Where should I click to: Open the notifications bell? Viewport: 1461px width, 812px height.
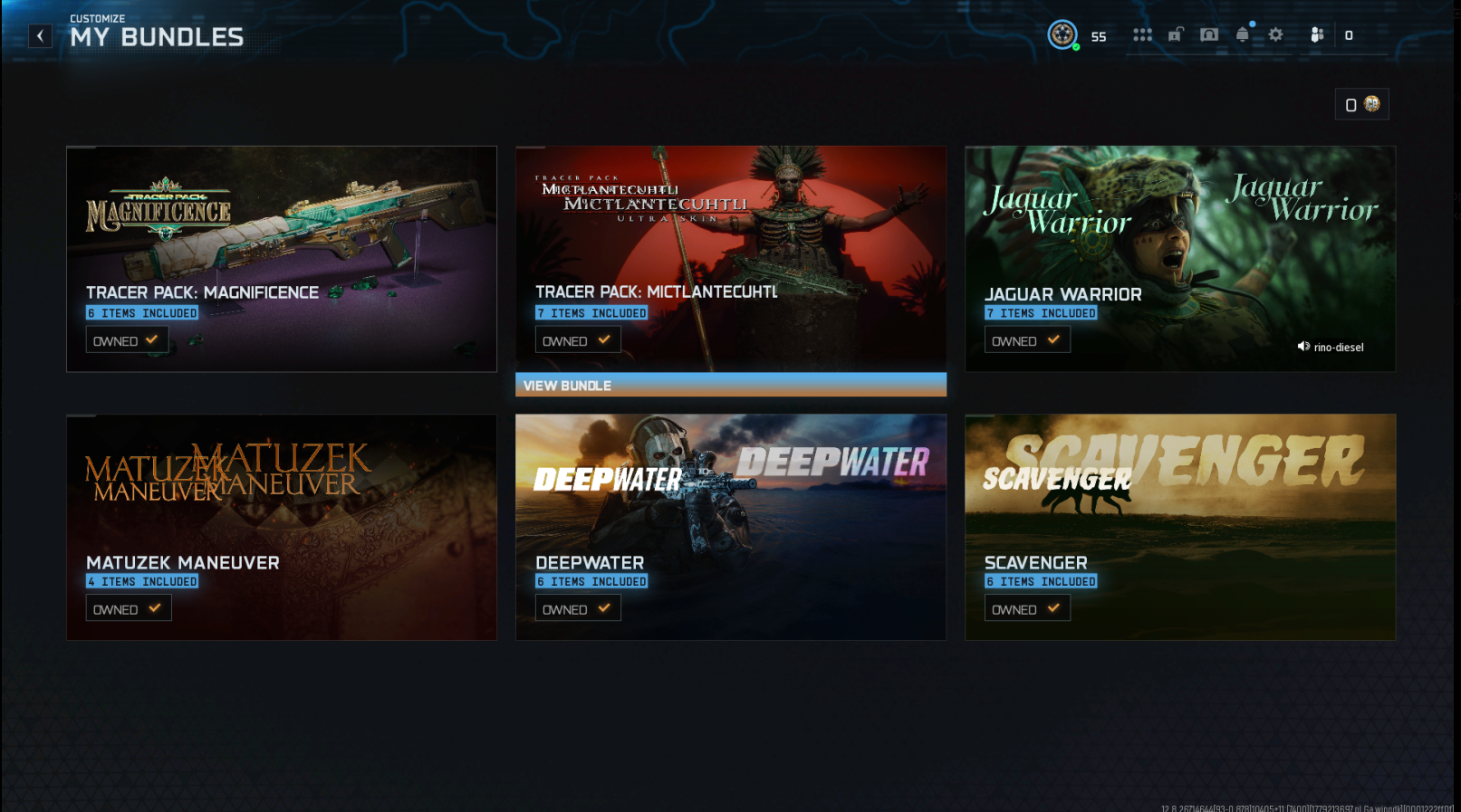click(1243, 35)
